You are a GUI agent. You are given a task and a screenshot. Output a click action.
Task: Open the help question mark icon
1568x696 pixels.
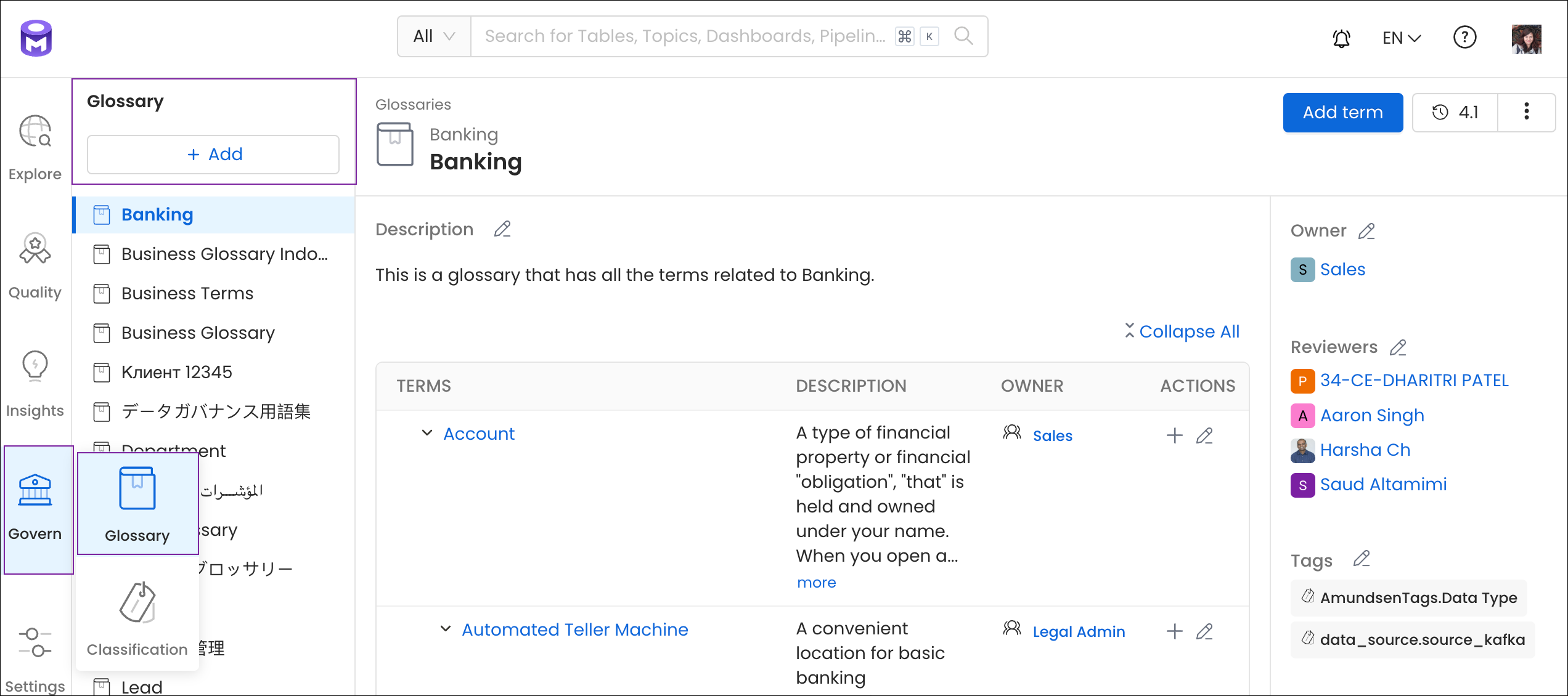[x=1464, y=38]
